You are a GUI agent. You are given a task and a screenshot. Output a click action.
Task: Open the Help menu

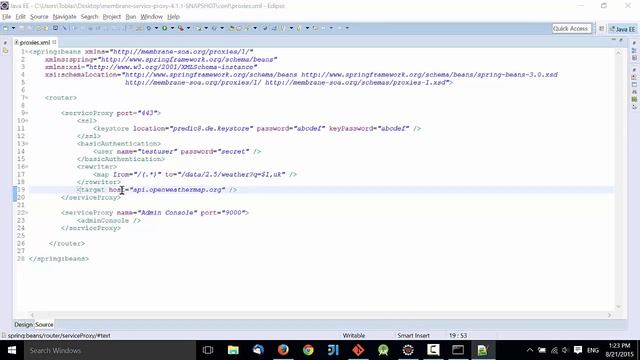coord(173,17)
